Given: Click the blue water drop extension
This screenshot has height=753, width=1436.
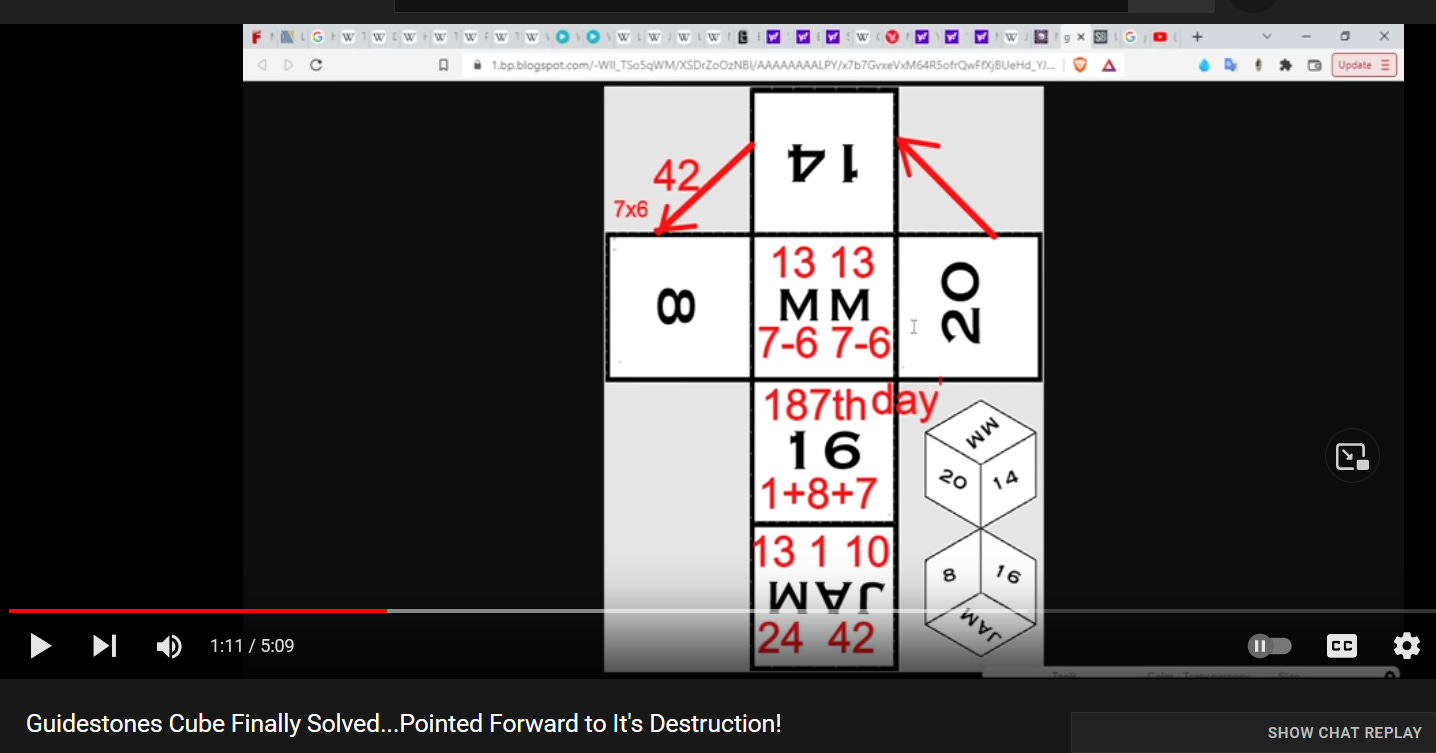Looking at the screenshot, I should 1203,65.
